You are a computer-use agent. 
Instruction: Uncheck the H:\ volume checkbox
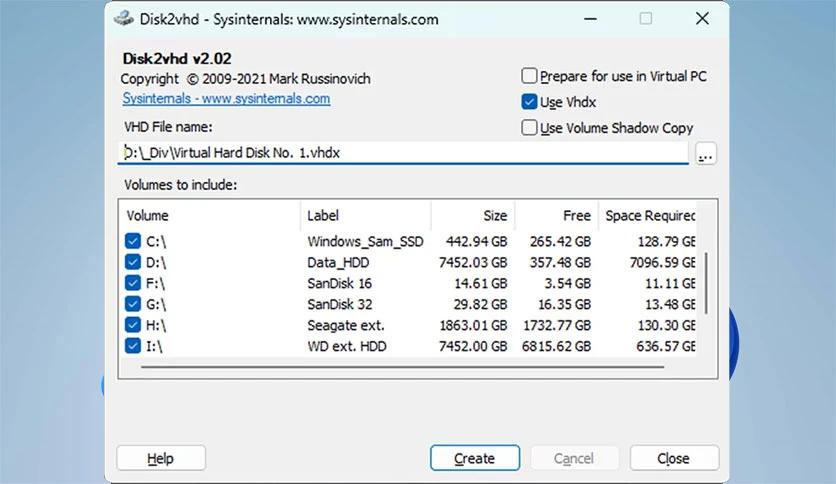[x=133, y=325]
